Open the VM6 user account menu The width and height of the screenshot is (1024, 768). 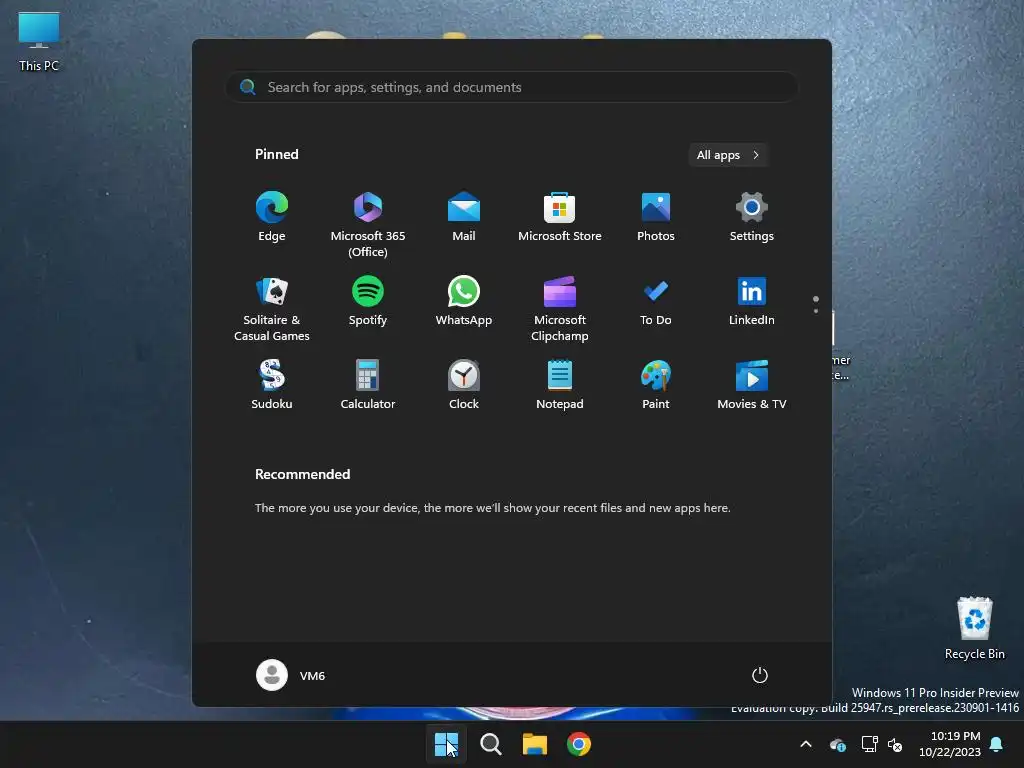click(x=291, y=675)
